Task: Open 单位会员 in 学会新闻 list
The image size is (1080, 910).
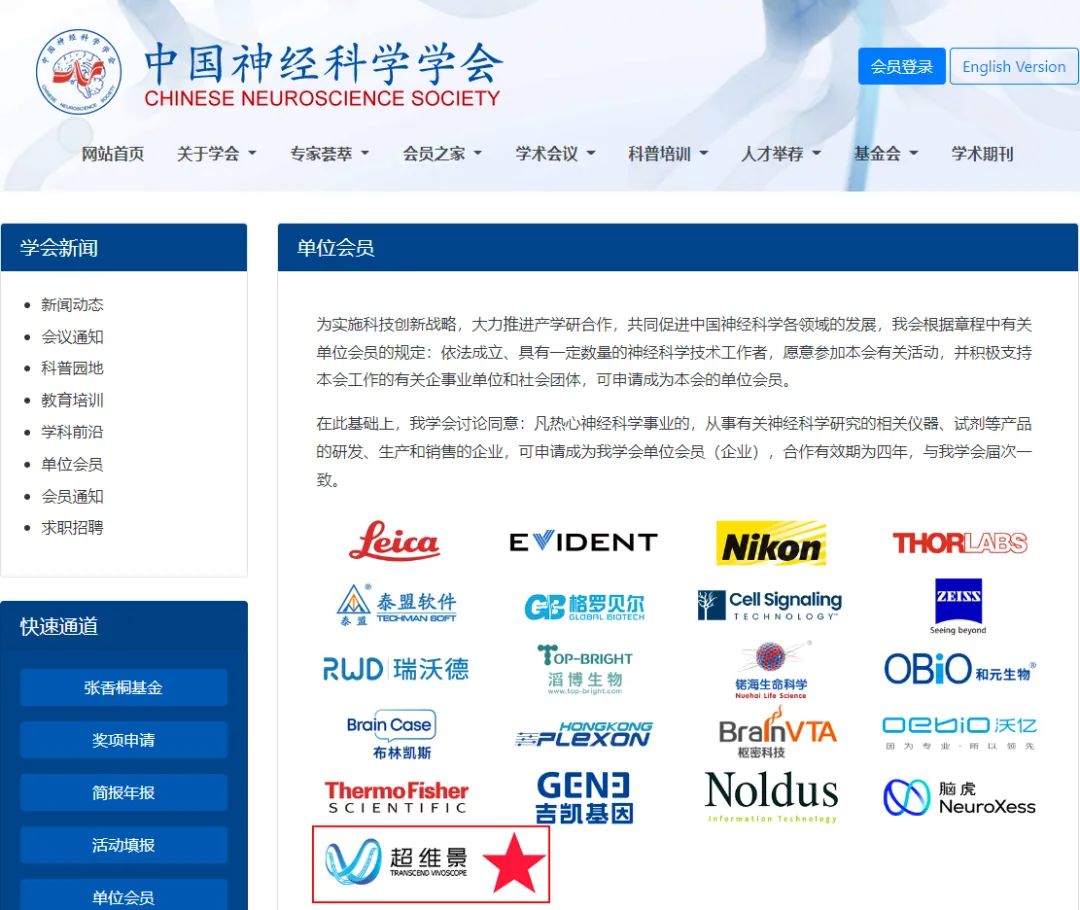Action: pos(72,464)
